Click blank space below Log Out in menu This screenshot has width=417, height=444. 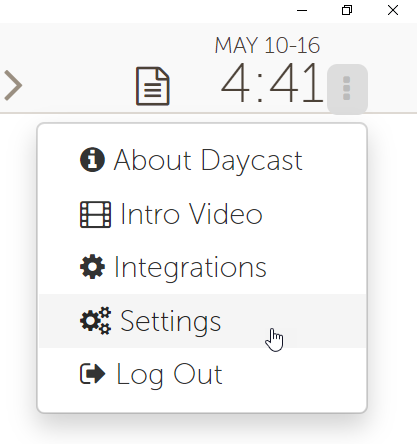203,406
